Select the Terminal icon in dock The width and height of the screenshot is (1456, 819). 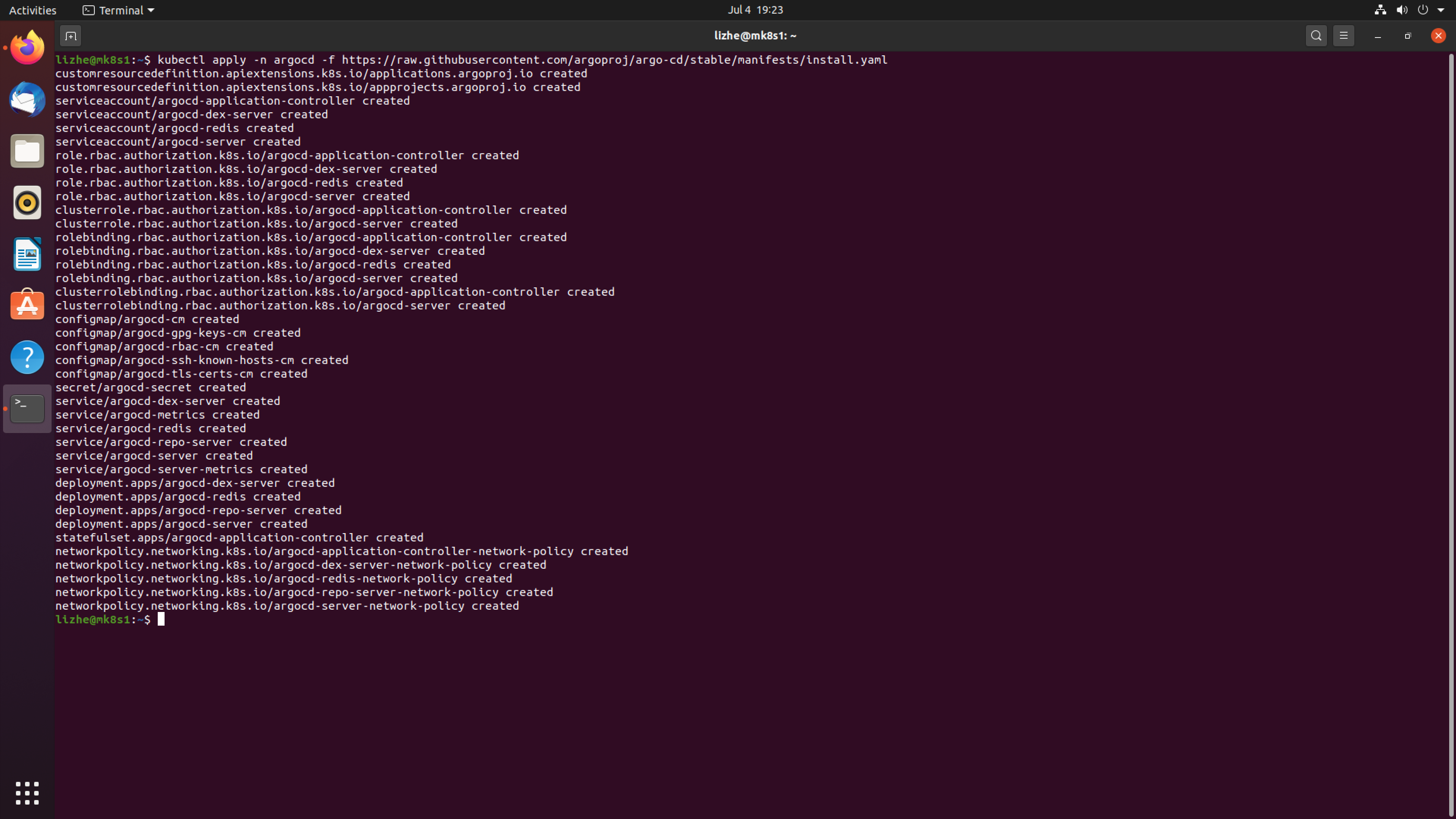[x=27, y=408]
